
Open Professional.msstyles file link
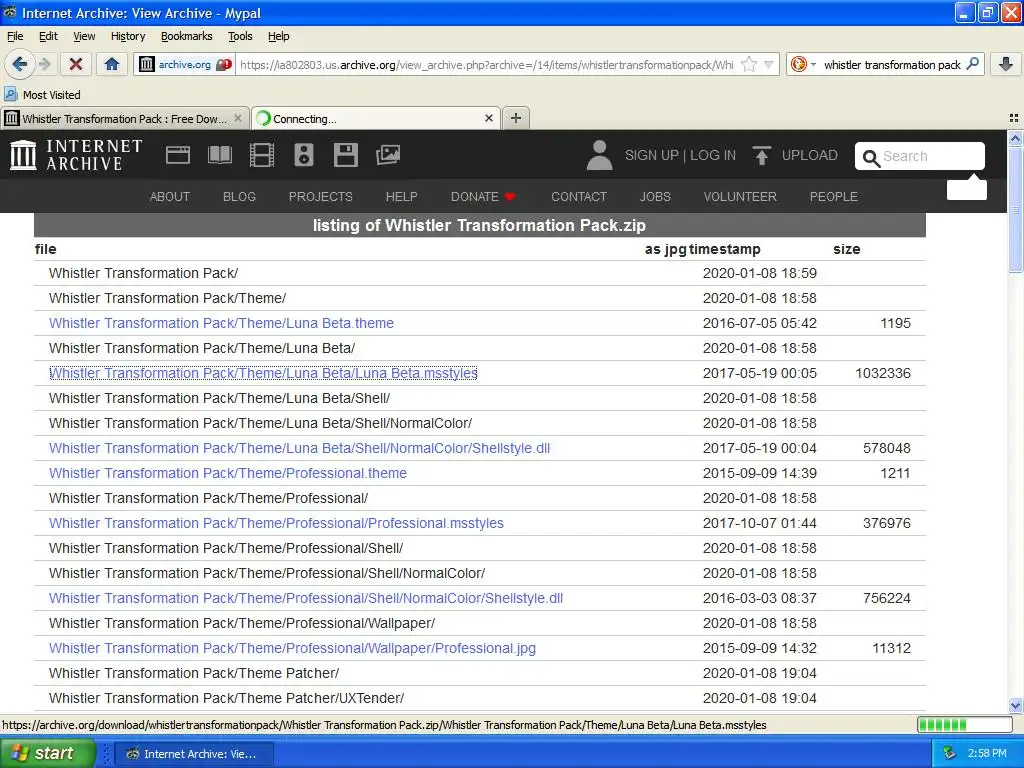tap(276, 523)
